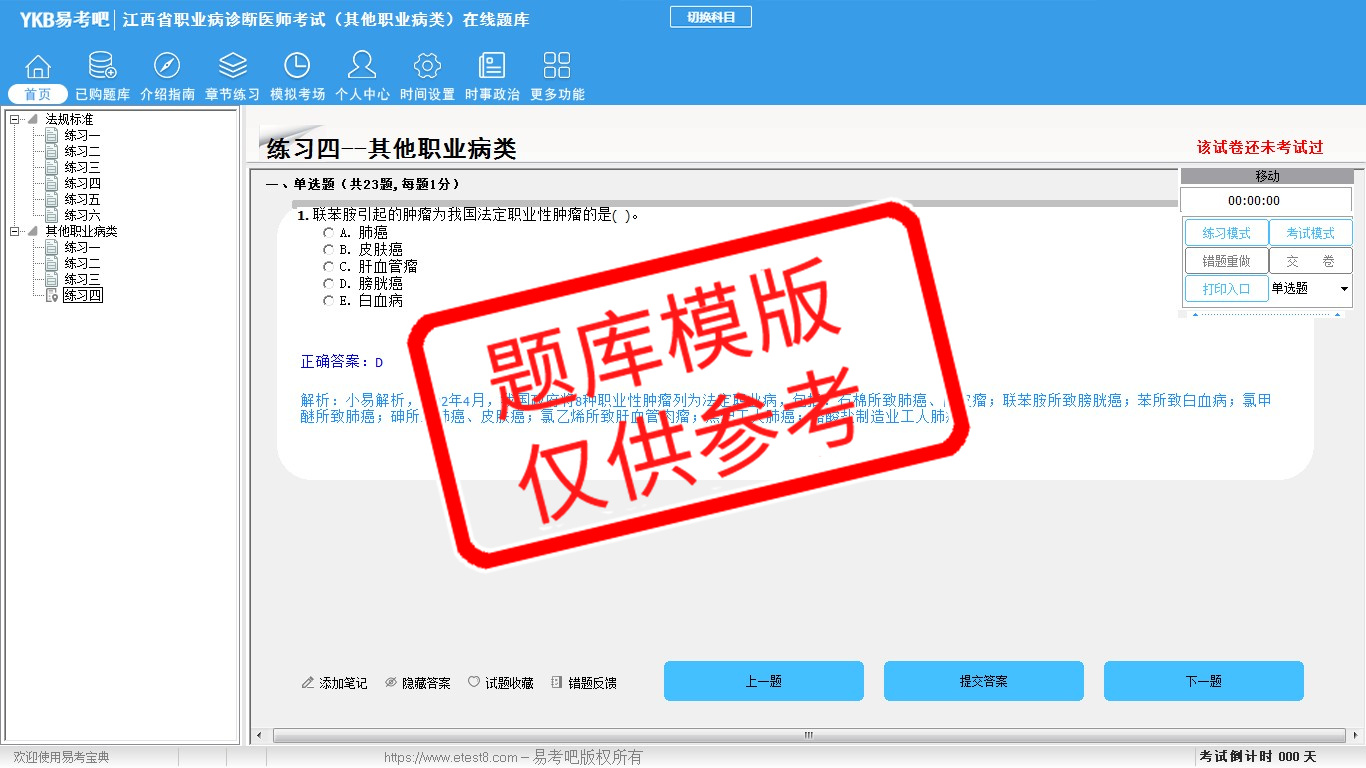Click 隐藏答案 eye icon

point(391,683)
